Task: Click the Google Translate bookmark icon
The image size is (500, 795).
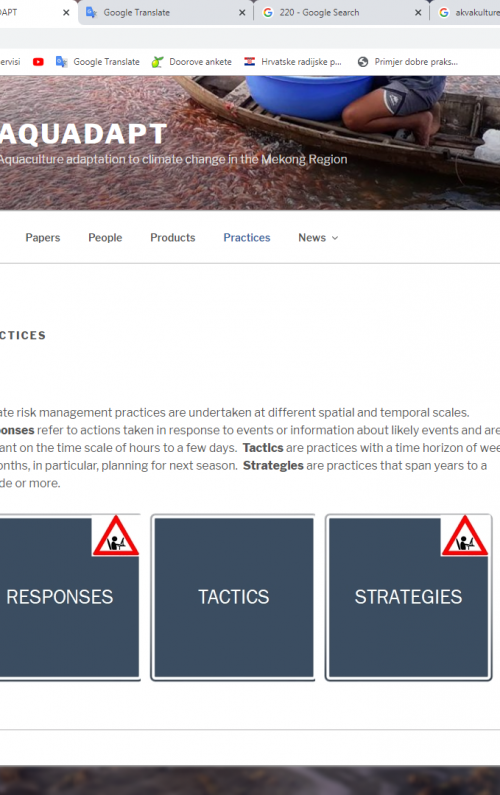Action: click(61, 62)
